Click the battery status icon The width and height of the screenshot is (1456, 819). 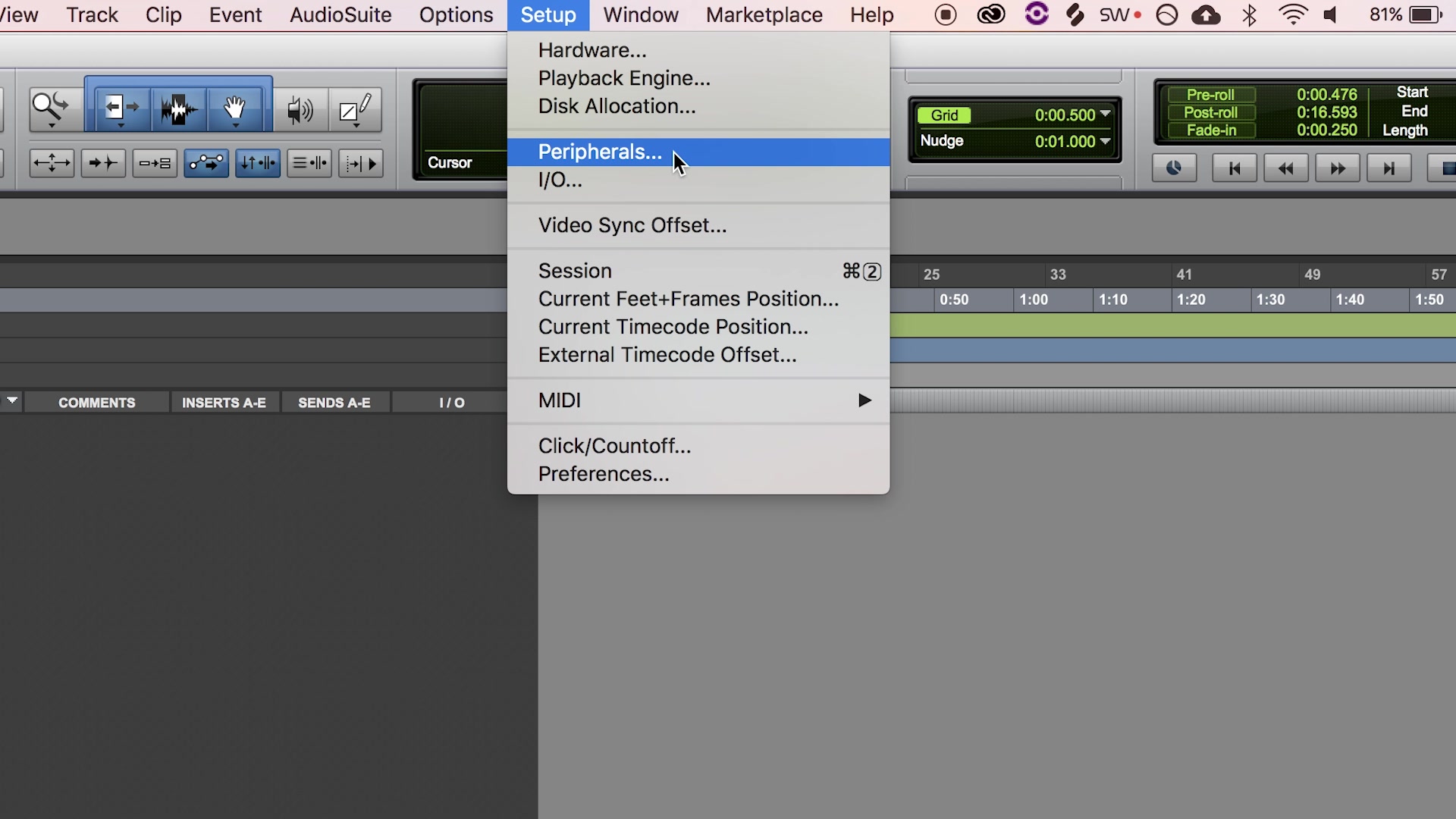pos(1426,15)
